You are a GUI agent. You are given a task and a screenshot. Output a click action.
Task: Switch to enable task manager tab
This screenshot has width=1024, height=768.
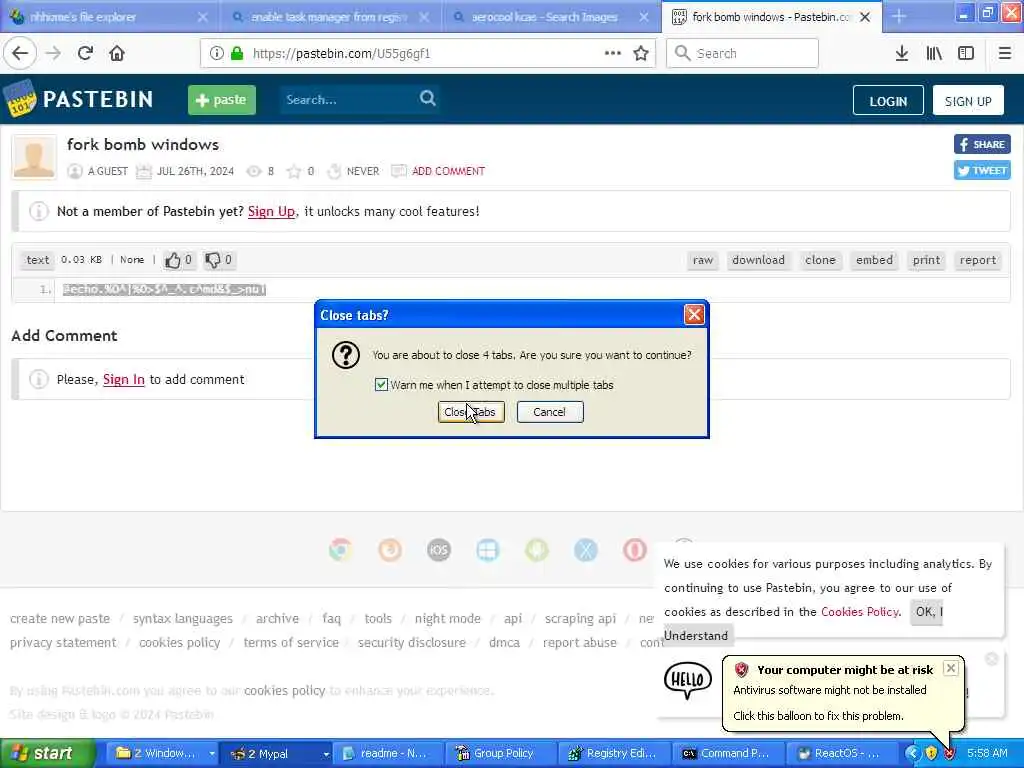coord(330,17)
